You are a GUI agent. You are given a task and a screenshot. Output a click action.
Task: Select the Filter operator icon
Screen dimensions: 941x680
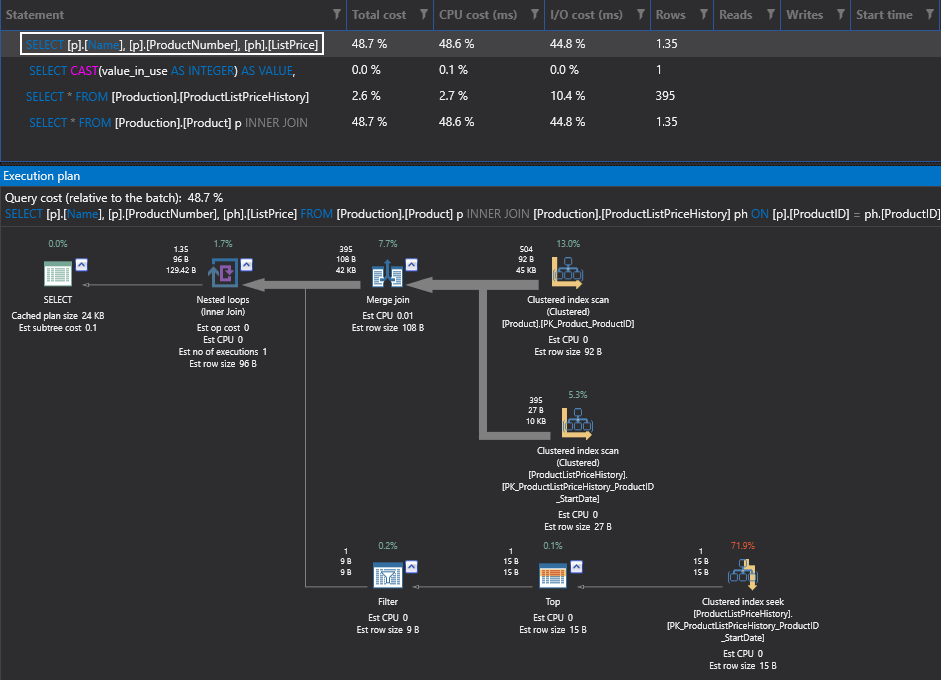click(x=387, y=574)
